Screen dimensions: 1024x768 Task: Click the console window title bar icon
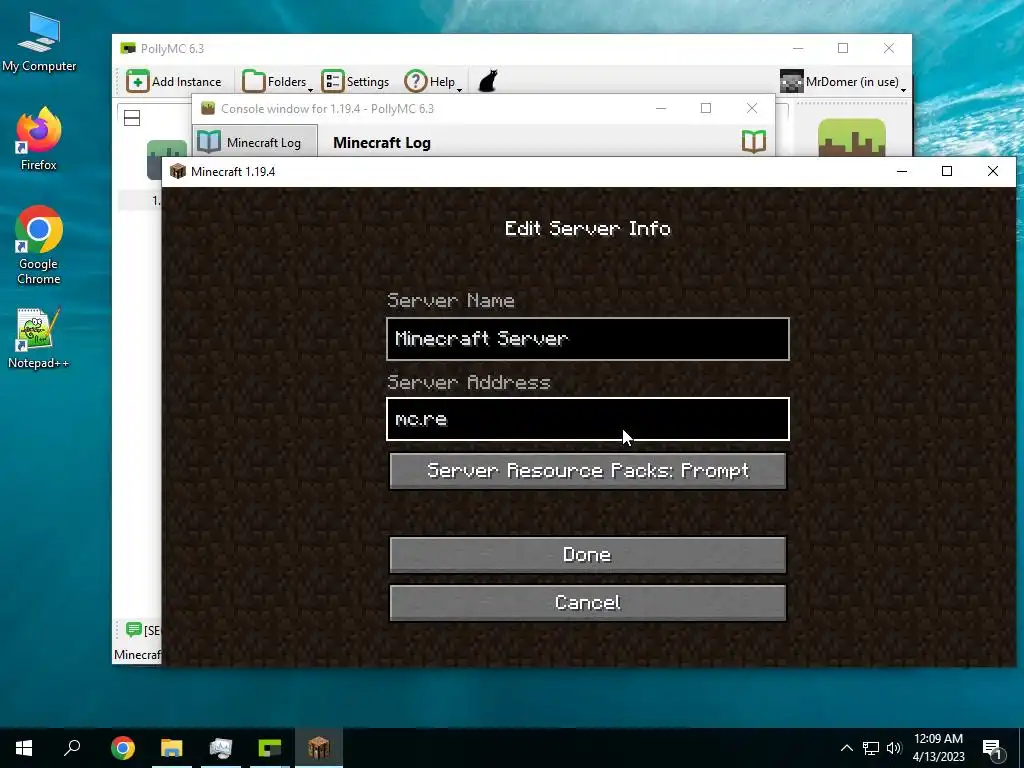pyautogui.click(x=208, y=108)
